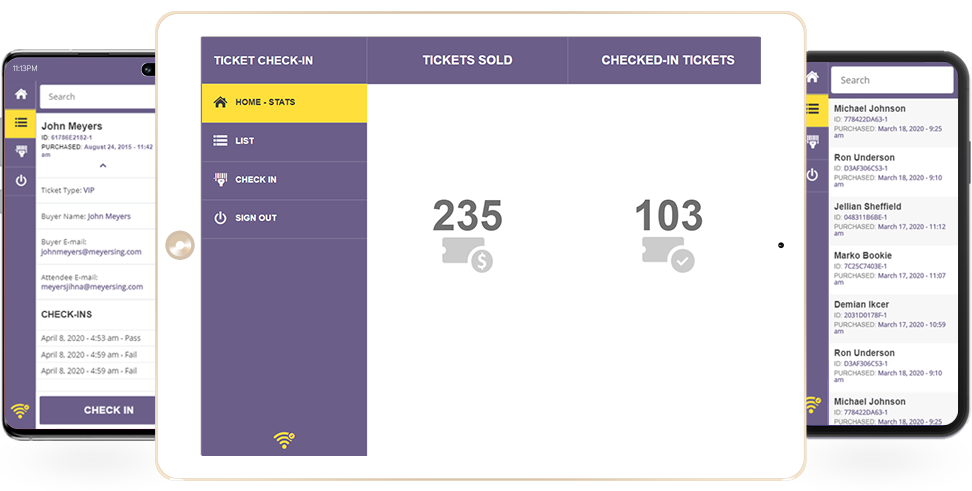Tap the list icon on left phone

click(20, 123)
